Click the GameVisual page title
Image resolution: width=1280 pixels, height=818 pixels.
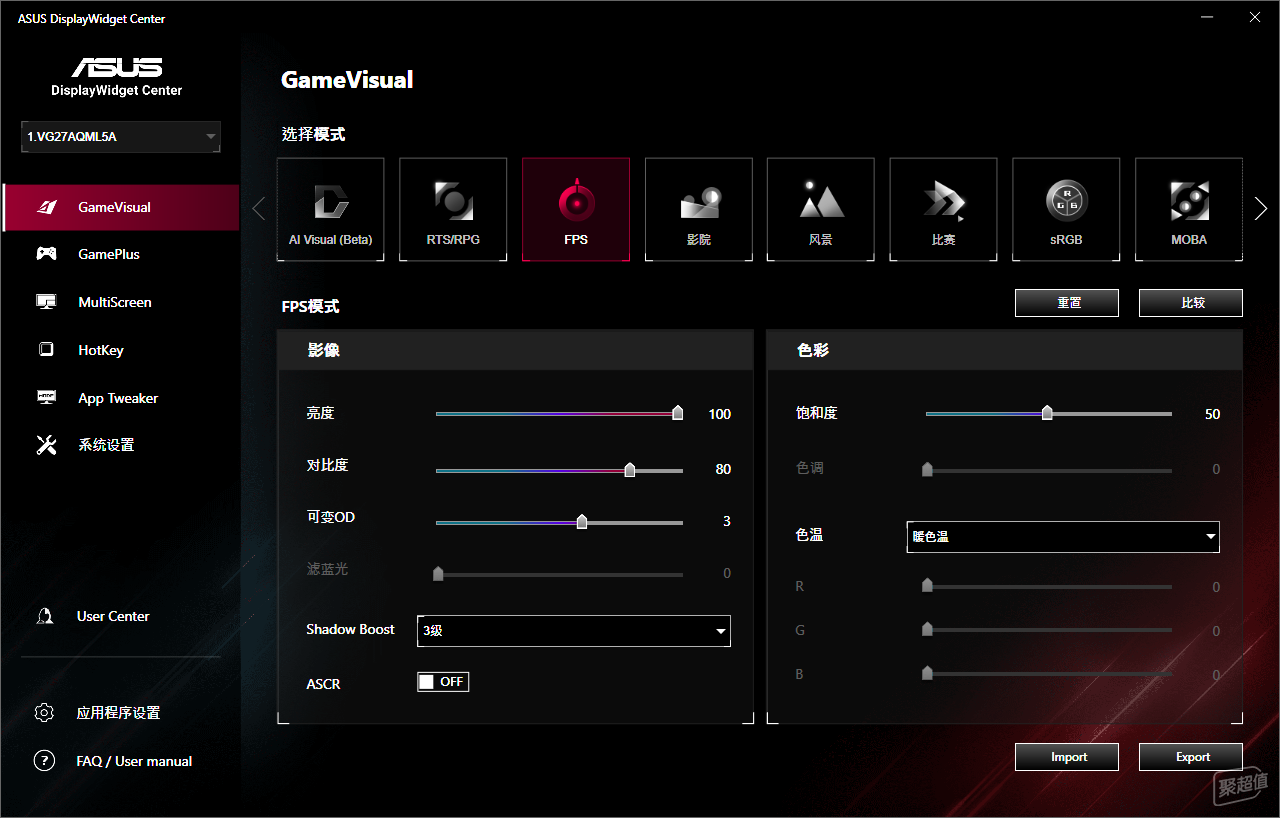(x=347, y=80)
